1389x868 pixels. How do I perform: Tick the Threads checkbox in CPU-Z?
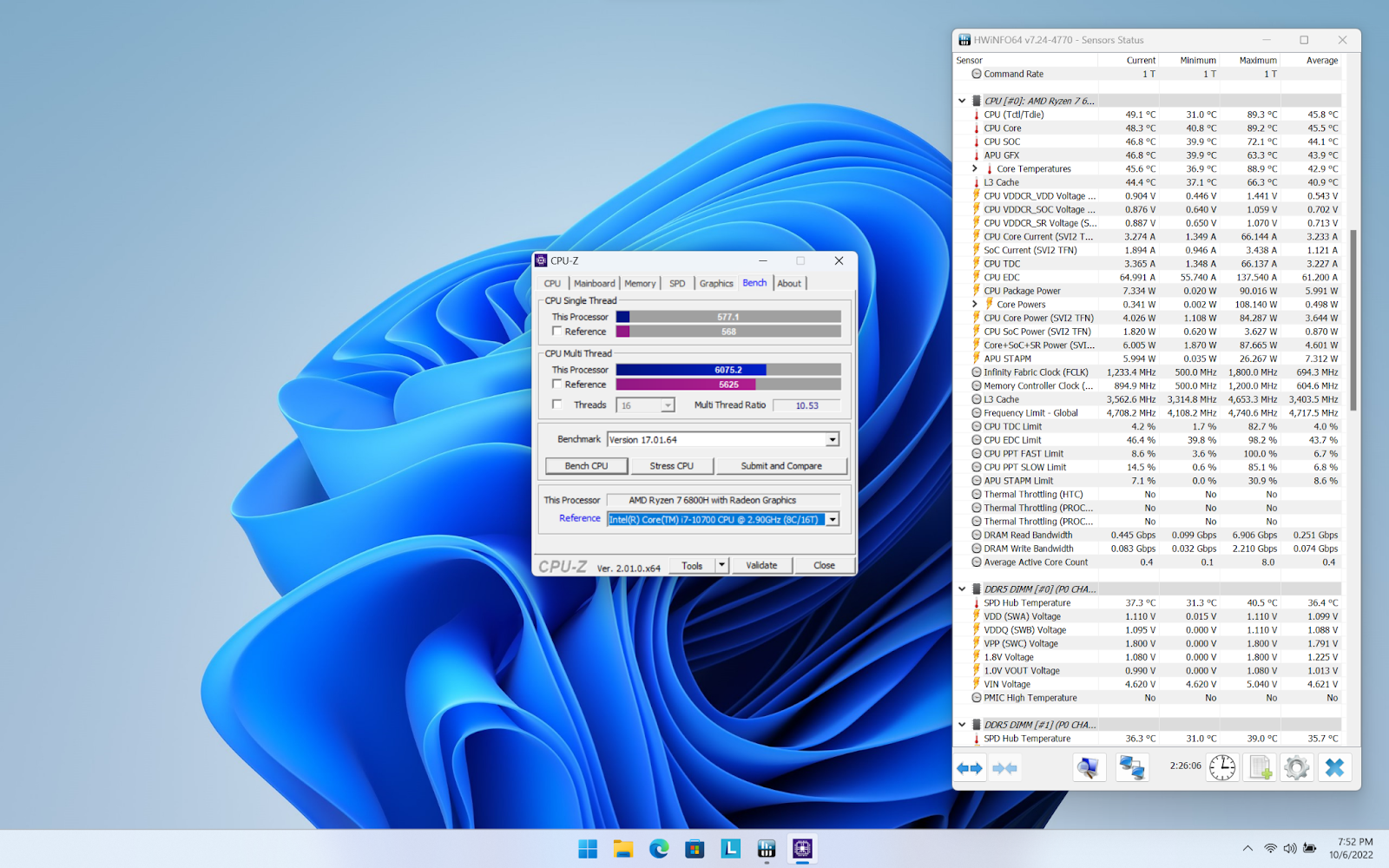(x=557, y=404)
